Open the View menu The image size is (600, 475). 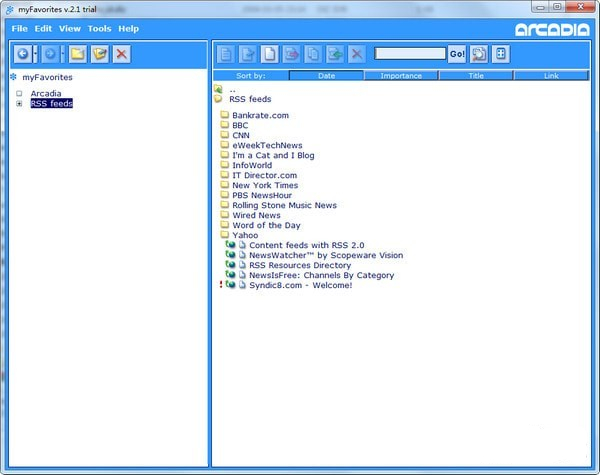point(70,29)
